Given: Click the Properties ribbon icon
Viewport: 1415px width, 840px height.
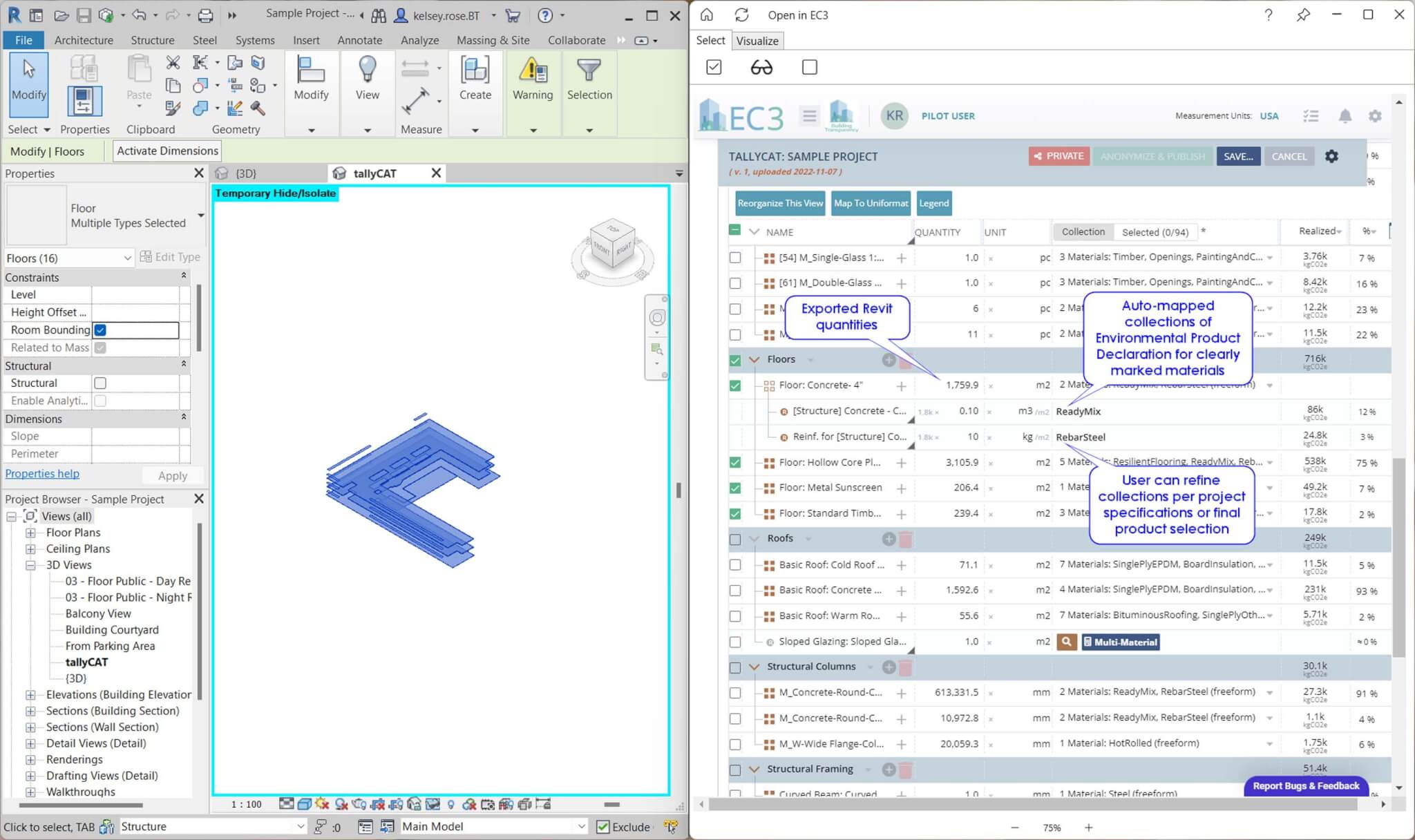Looking at the screenshot, I should 84,102.
